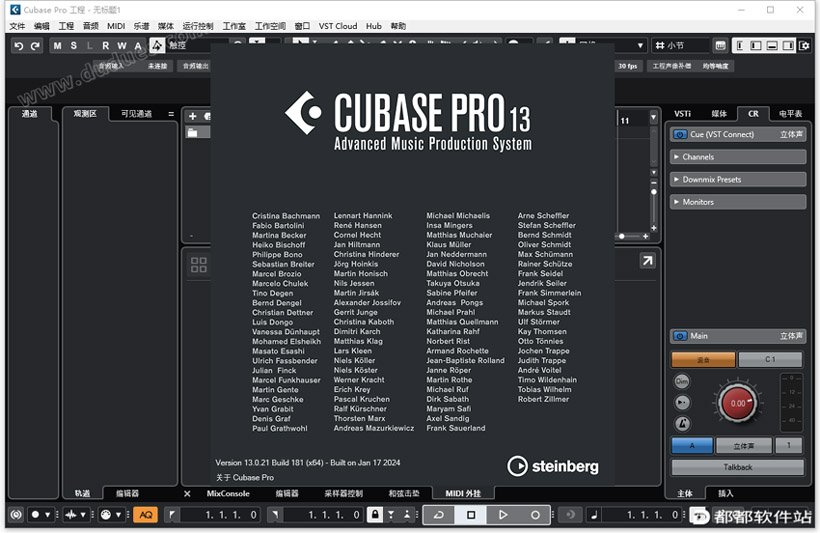Click the punch in arrow icon
820x533 pixels.
point(391,515)
